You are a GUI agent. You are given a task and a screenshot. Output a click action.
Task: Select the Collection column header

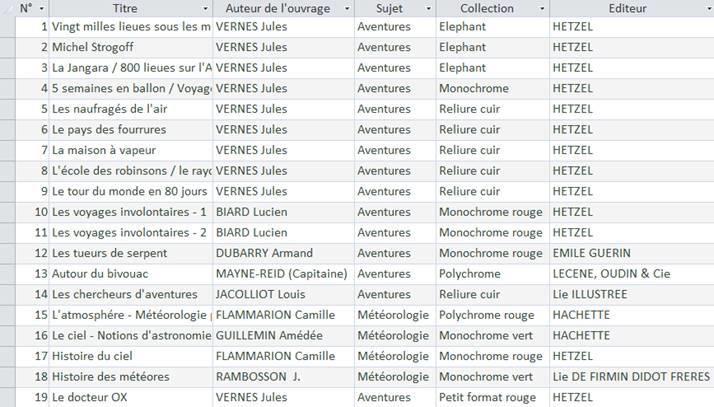click(x=493, y=8)
